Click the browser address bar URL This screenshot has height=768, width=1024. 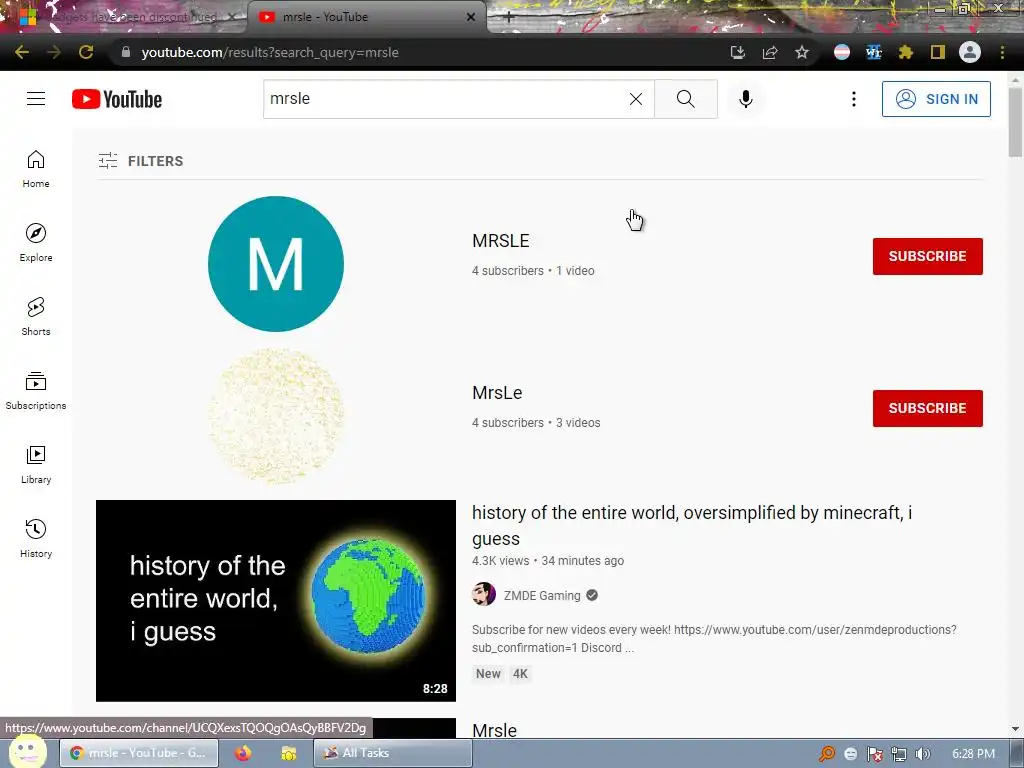point(270,52)
